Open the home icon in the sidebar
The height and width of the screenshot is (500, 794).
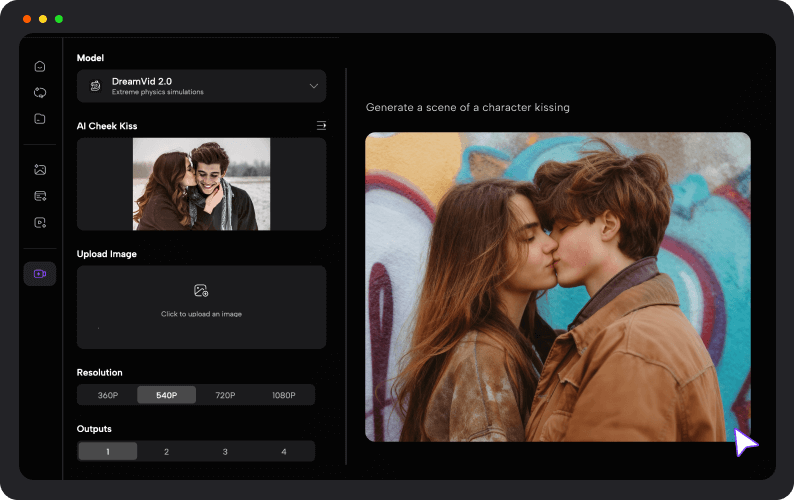point(40,66)
